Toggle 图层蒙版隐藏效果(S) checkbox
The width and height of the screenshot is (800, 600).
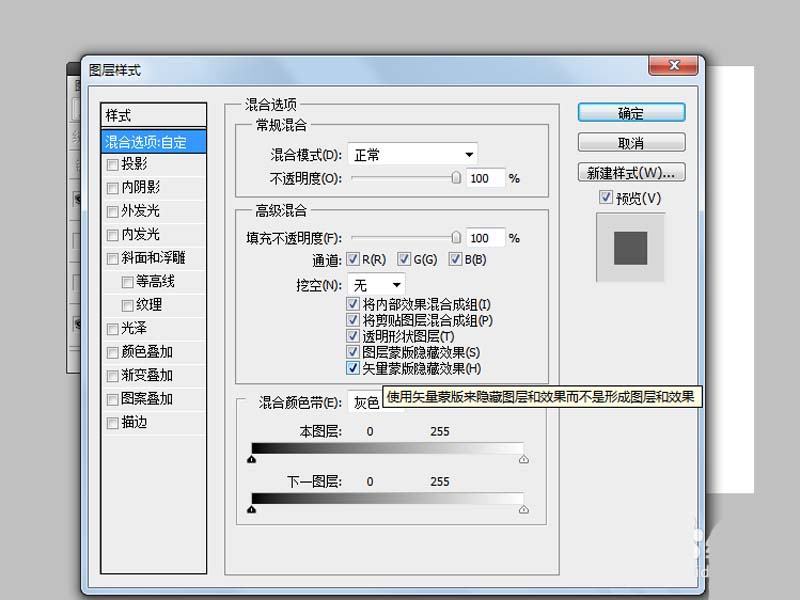pyautogui.click(x=353, y=352)
